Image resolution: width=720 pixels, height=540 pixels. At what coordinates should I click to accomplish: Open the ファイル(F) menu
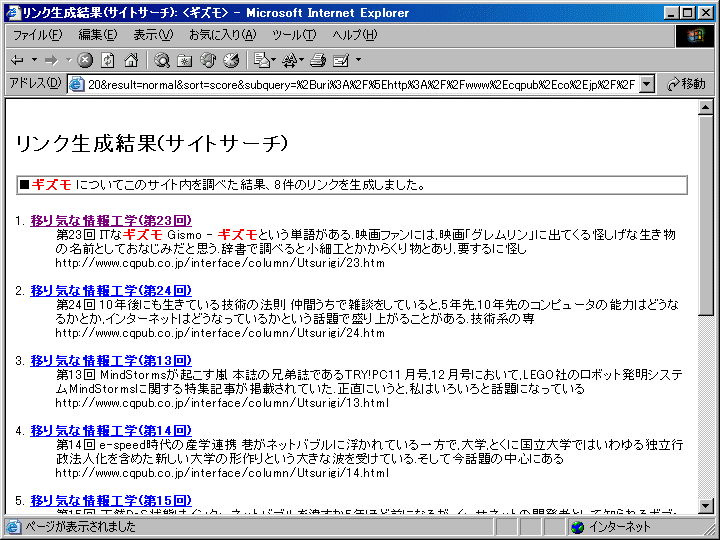[x=37, y=35]
